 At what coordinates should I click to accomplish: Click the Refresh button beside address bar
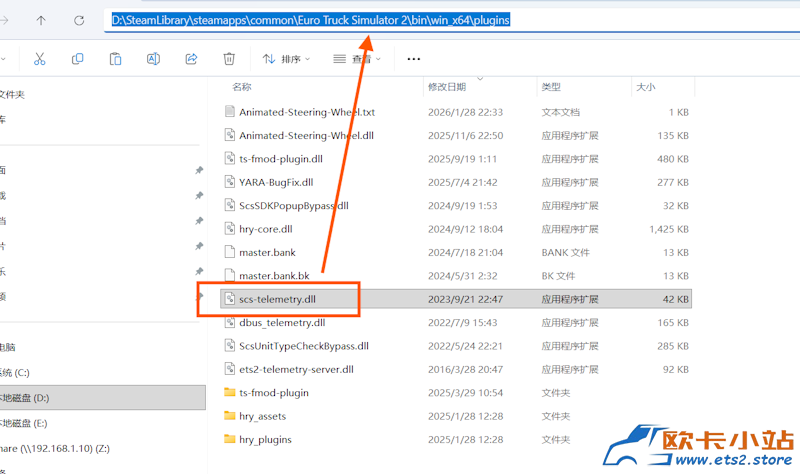(x=79, y=20)
